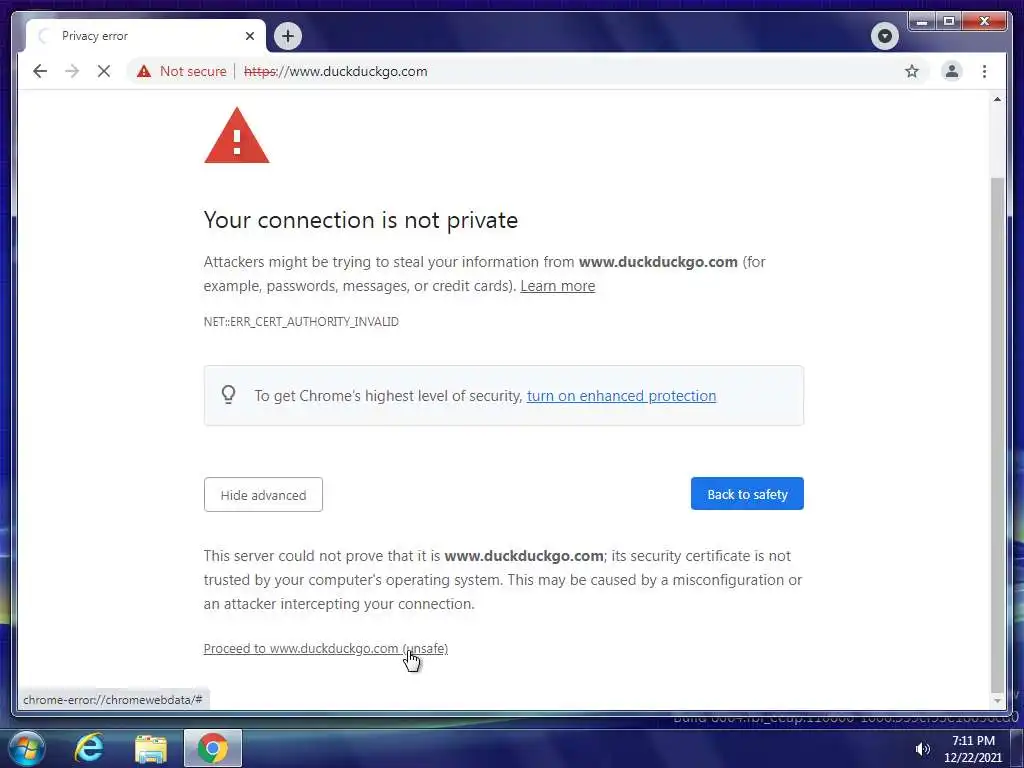Click the Not secure label text
This screenshot has width=1024, height=768.
click(193, 71)
